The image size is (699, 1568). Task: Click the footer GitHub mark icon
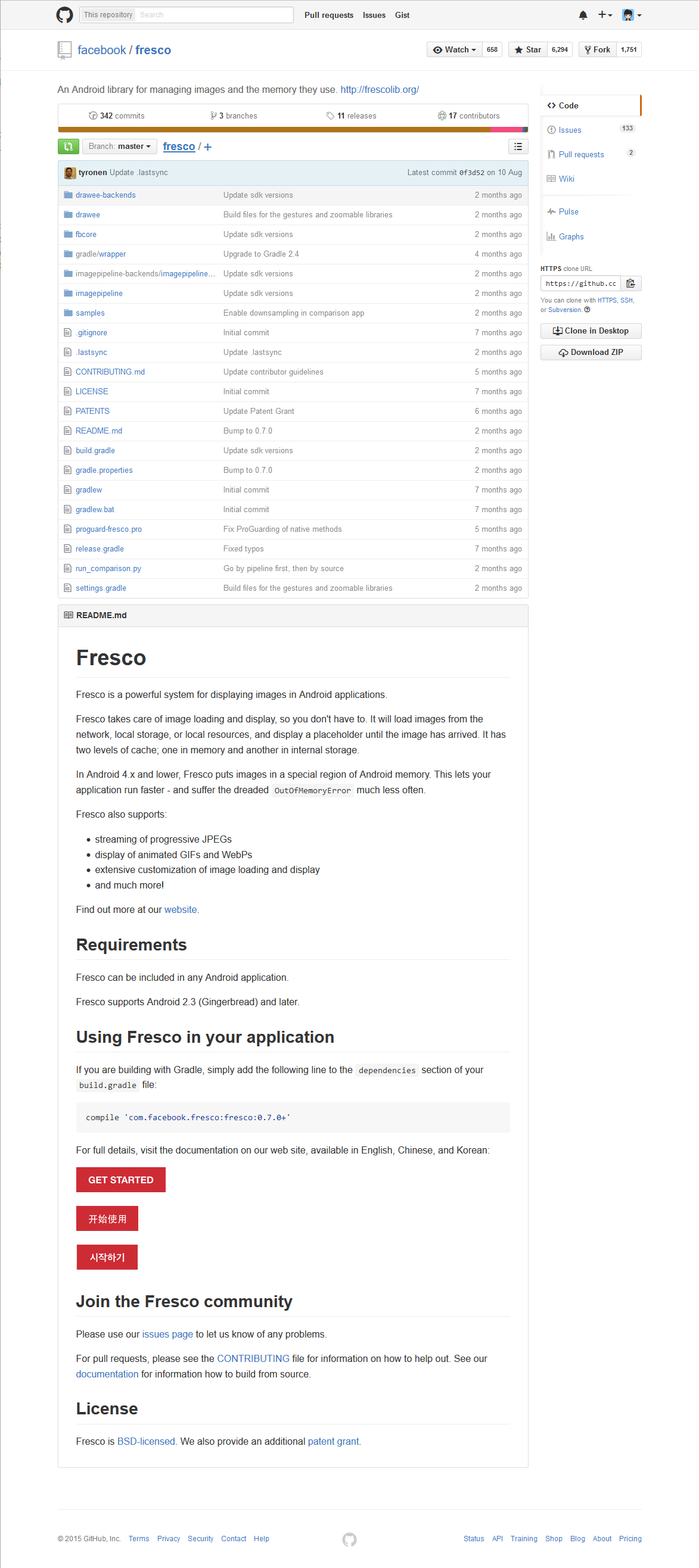pos(349,1539)
